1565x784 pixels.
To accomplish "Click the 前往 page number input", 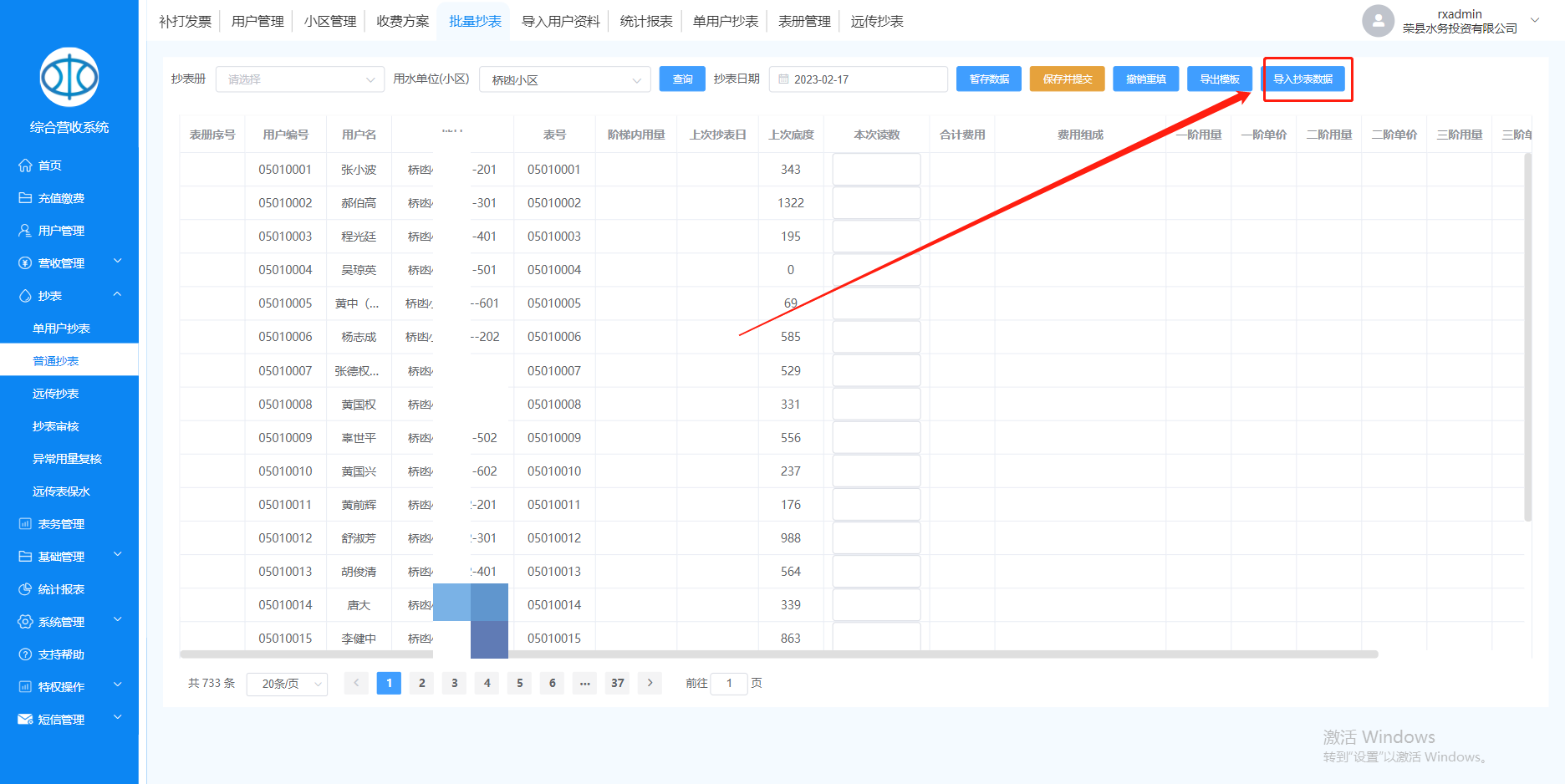I will pos(729,684).
